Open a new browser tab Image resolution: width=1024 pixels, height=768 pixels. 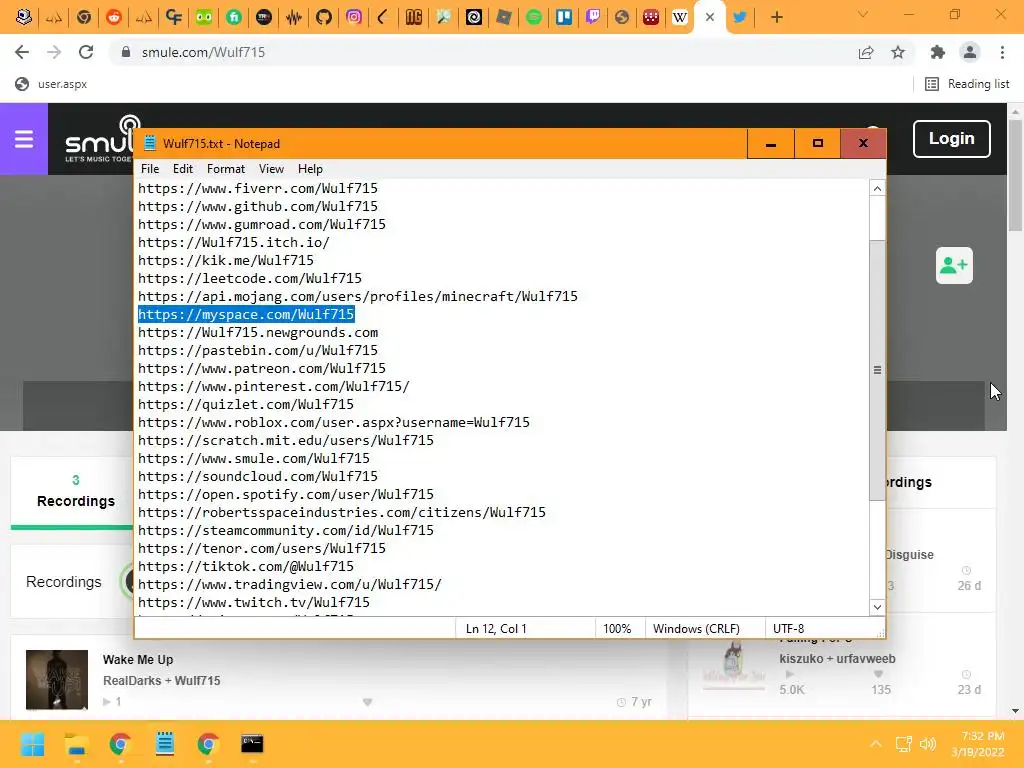[x=776, y=17]
